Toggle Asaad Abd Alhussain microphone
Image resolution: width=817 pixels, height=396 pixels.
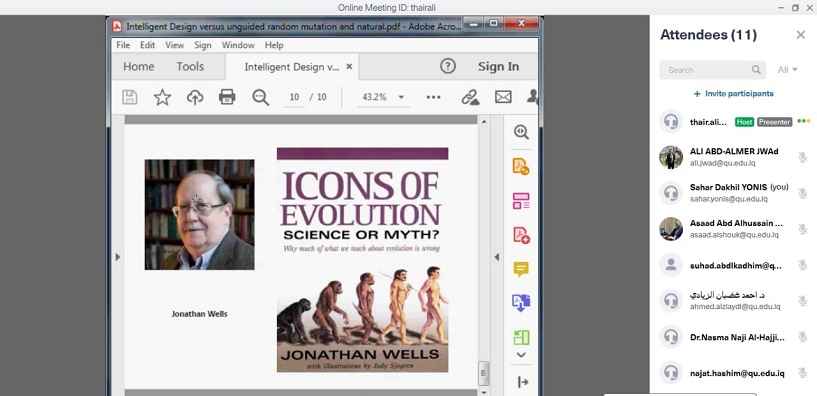[802, 229]
